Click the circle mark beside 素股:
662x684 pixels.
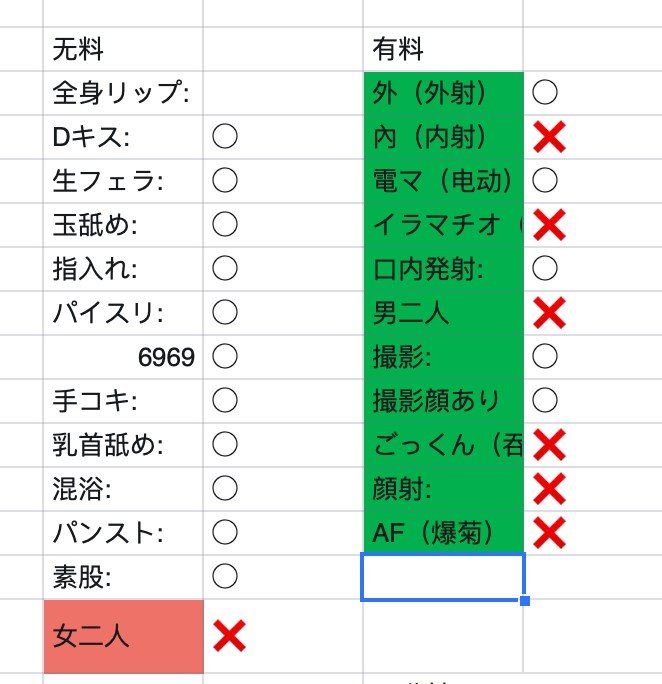click(x=225, y=576)
